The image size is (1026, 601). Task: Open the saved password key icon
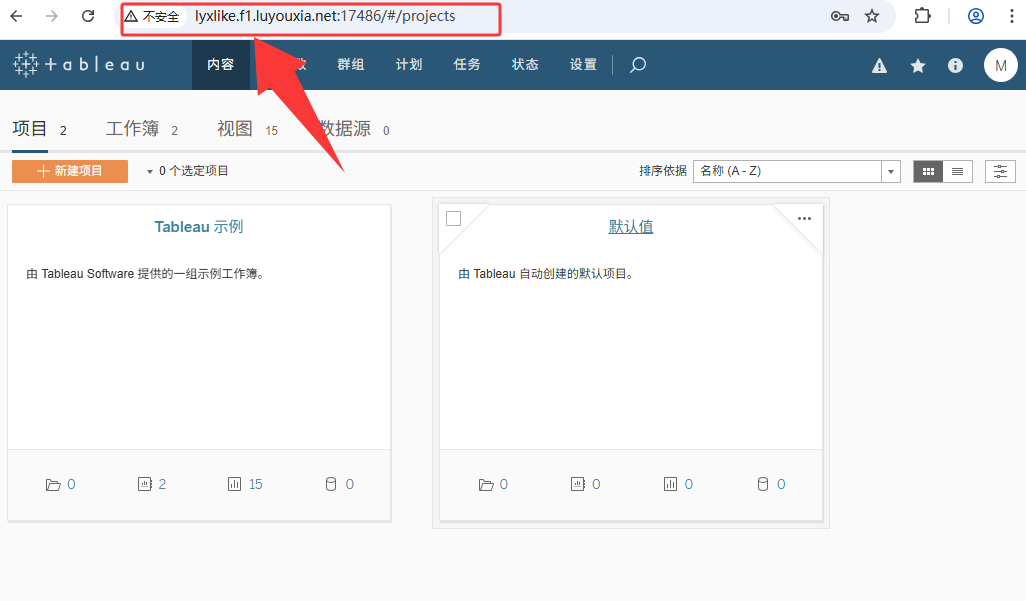coord(840,16)
